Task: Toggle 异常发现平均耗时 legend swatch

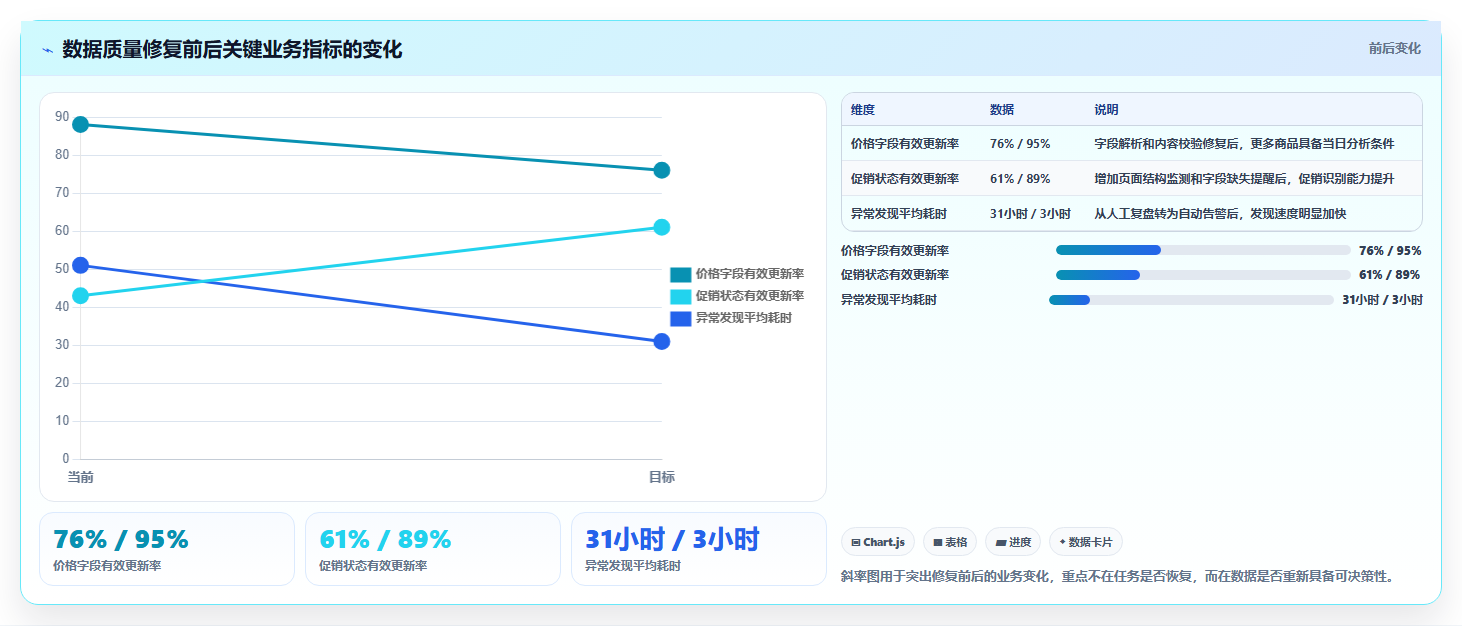Action: pos(680,318)
